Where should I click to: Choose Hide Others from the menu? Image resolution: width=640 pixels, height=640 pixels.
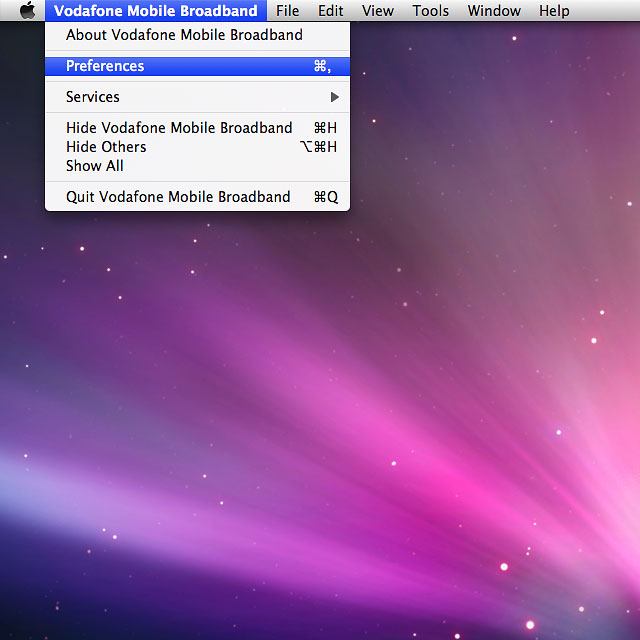pos(106,147)
